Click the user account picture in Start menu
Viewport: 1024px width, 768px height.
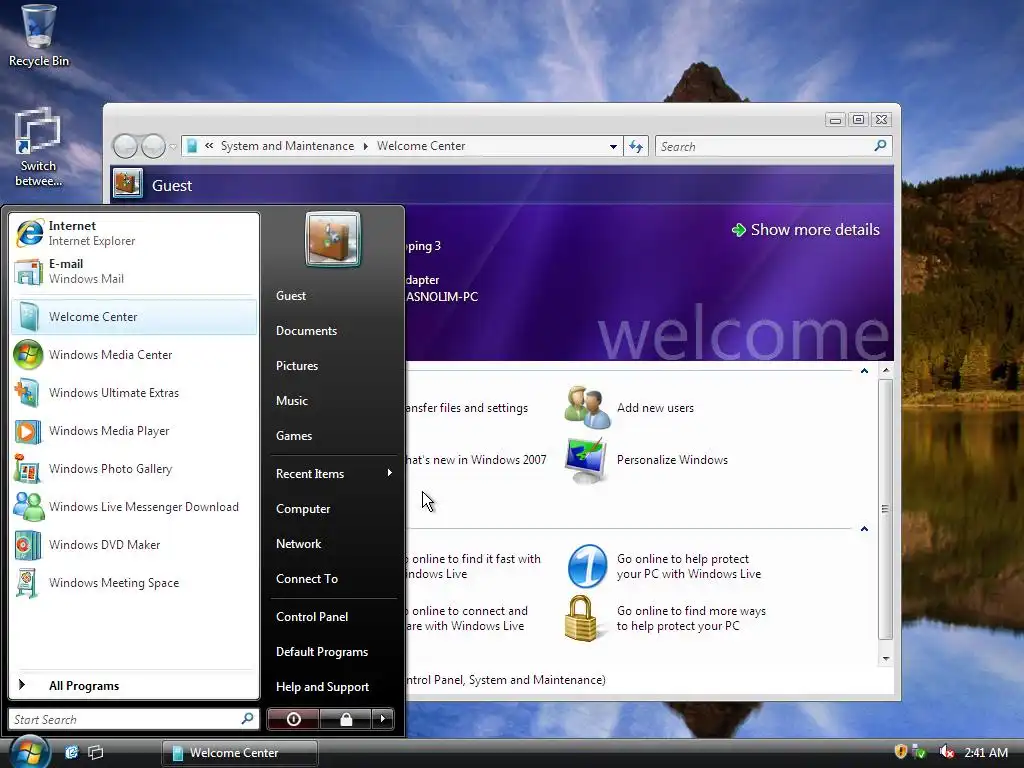[x=333, y=239]
